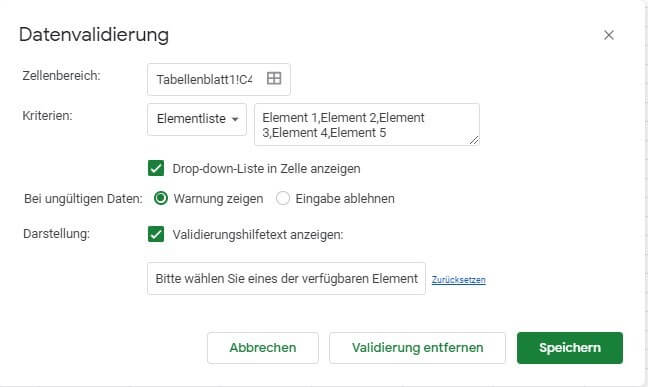The height and width of the screenshot is (387, 648).
Task: Click inside the Element 1,Element 2 list box
Action: (367, 124)
